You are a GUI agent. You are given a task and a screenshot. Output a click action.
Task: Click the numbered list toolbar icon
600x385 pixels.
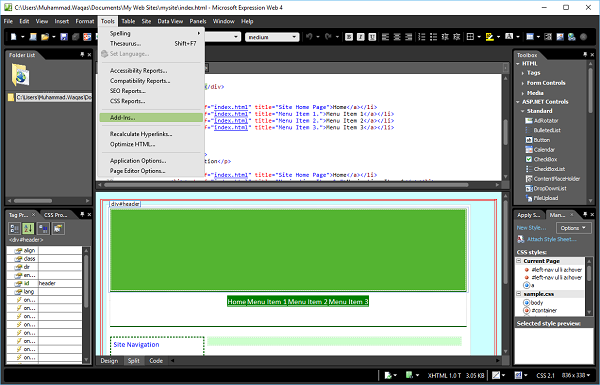click(x=421, y=37)
